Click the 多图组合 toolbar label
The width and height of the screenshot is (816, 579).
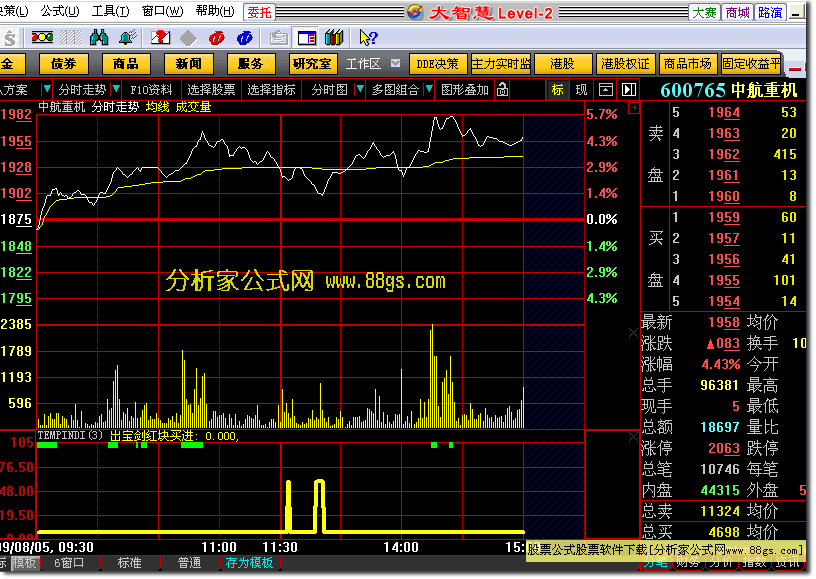[396, 89]
